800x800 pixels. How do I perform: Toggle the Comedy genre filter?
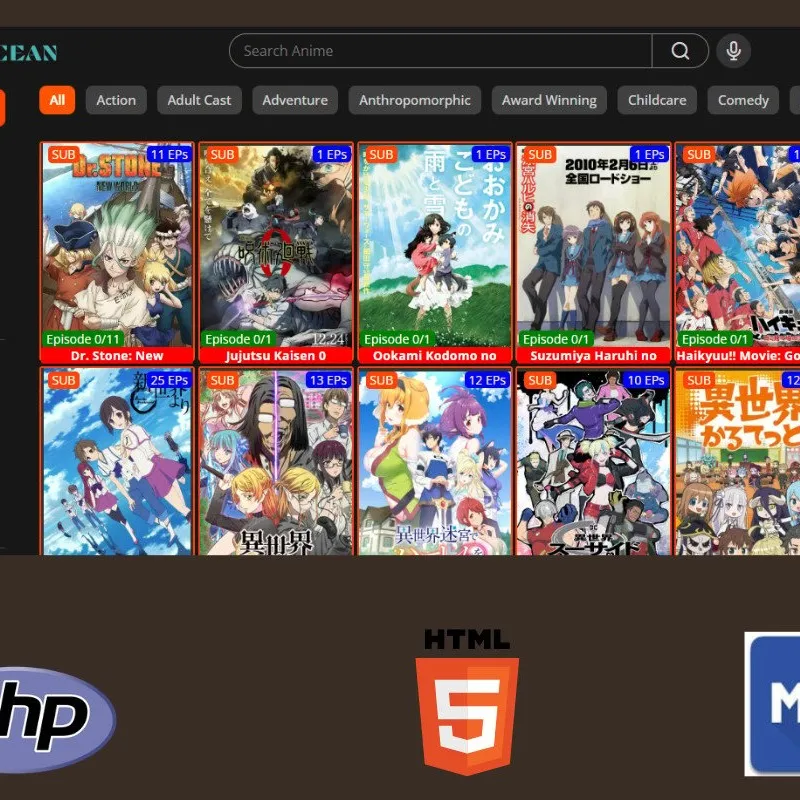point(741,100)
